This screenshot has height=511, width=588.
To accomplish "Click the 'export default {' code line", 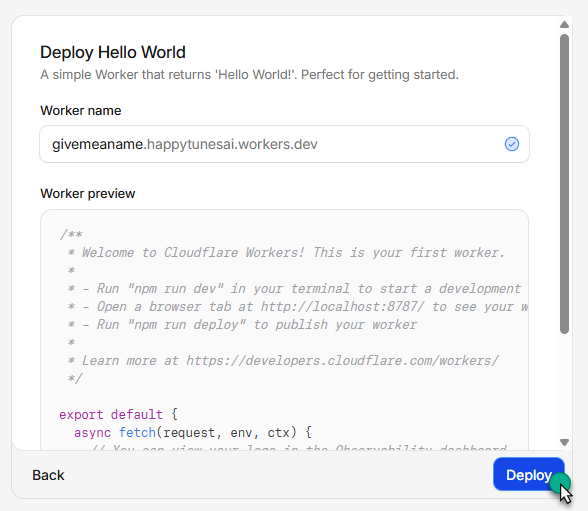I will 118,414.
